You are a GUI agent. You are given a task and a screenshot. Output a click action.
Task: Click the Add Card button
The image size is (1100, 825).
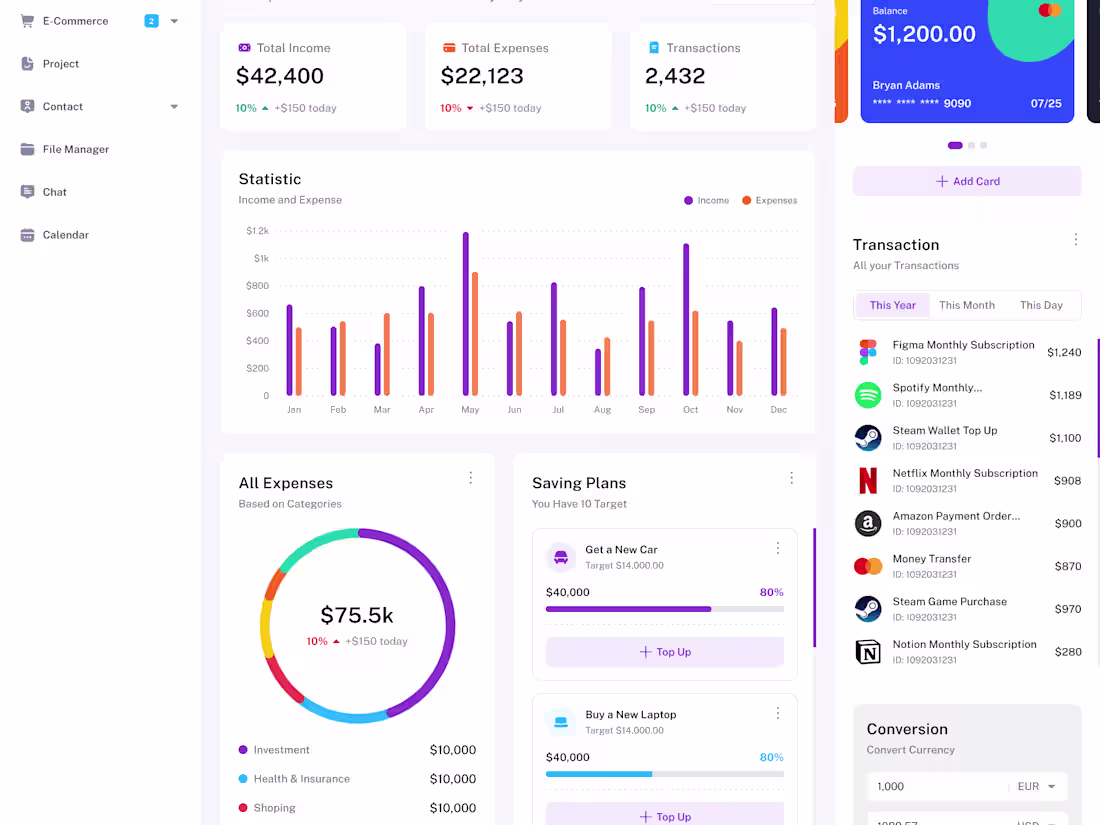click(966, 181)
